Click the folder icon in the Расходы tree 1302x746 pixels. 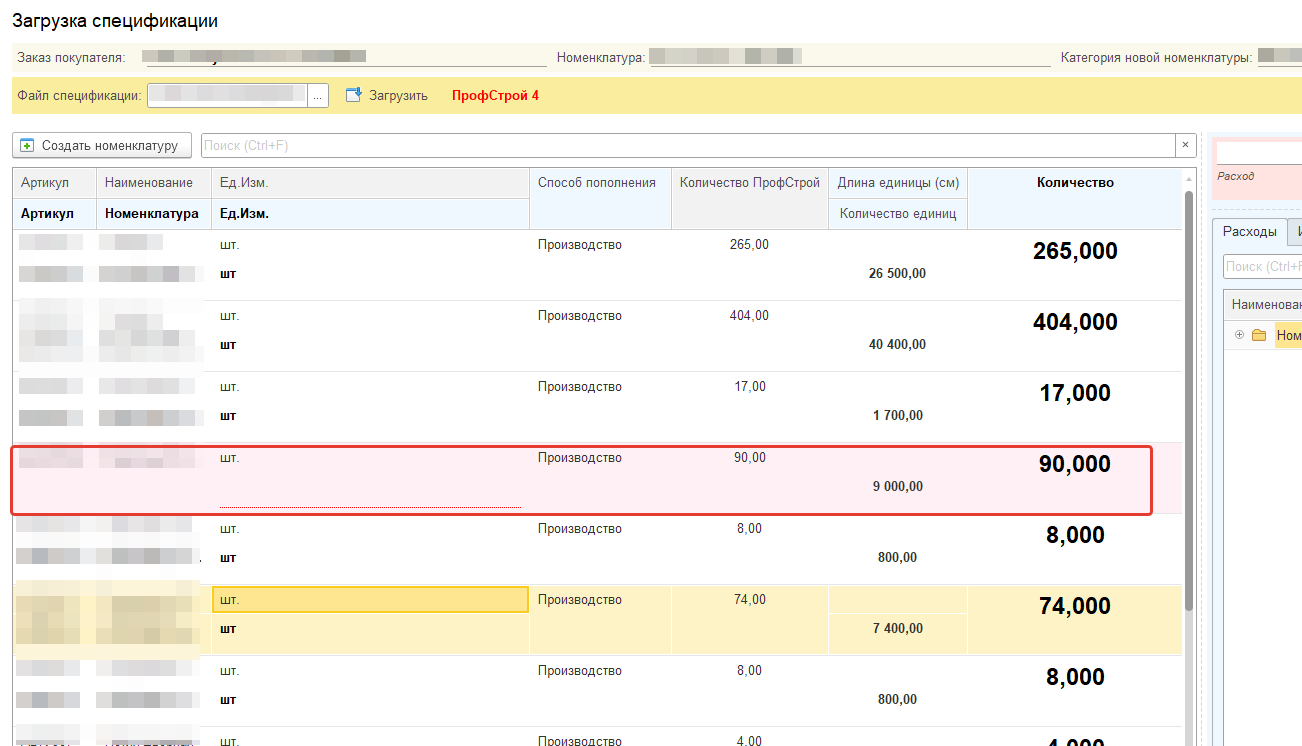pyautogui.click(x=1259, y=335)
